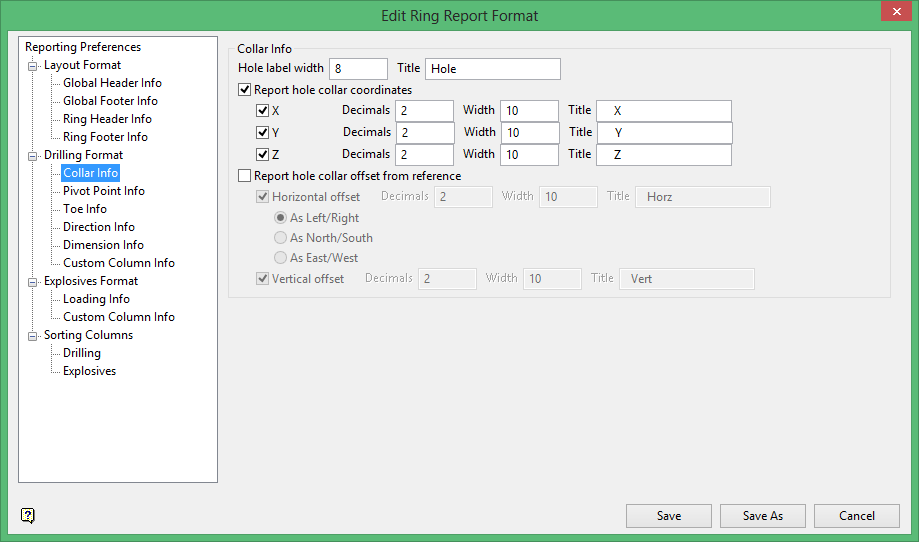
Task: Cancel the dialog
Action: [857, 516]
